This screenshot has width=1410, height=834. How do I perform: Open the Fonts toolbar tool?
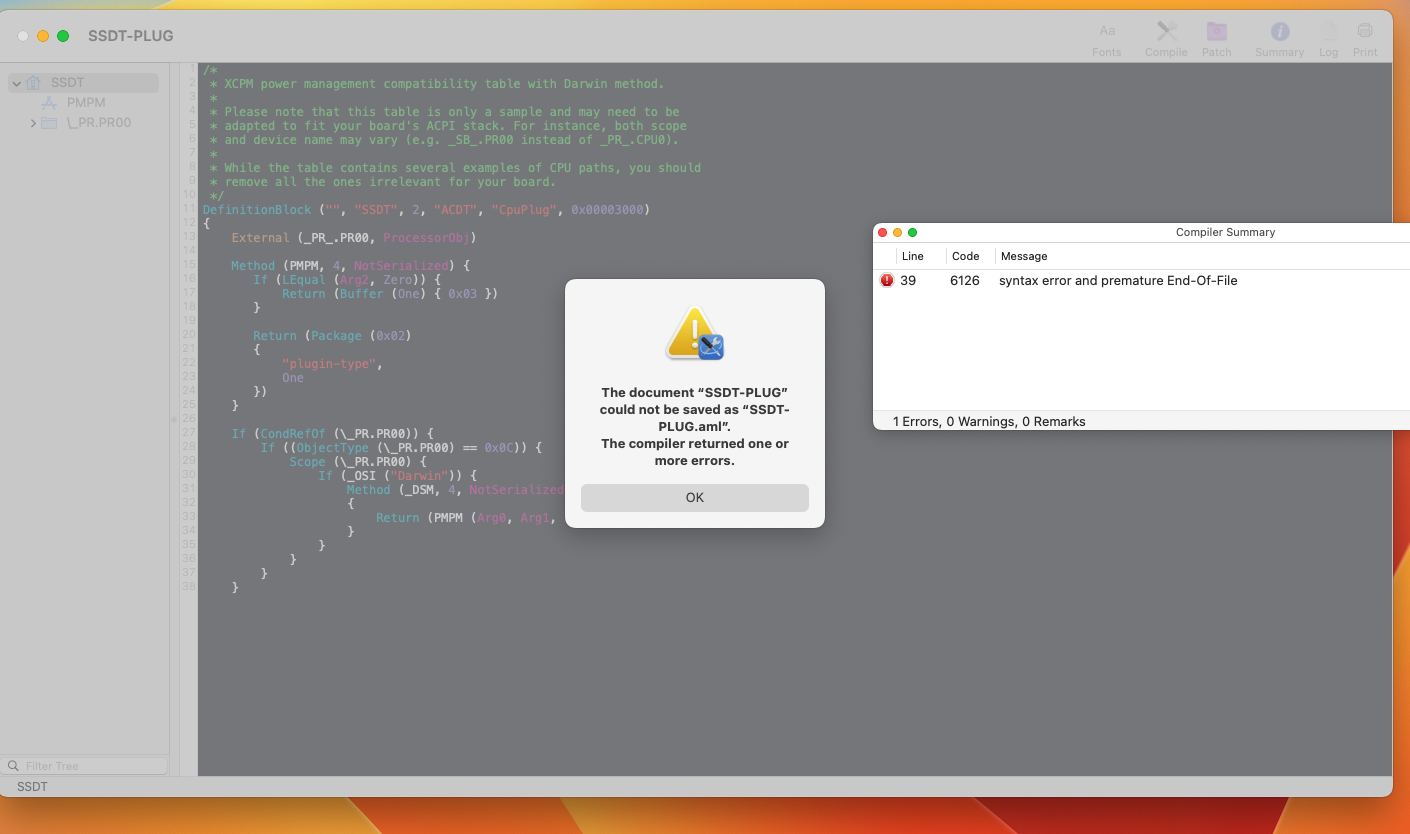coord(1106,39)
